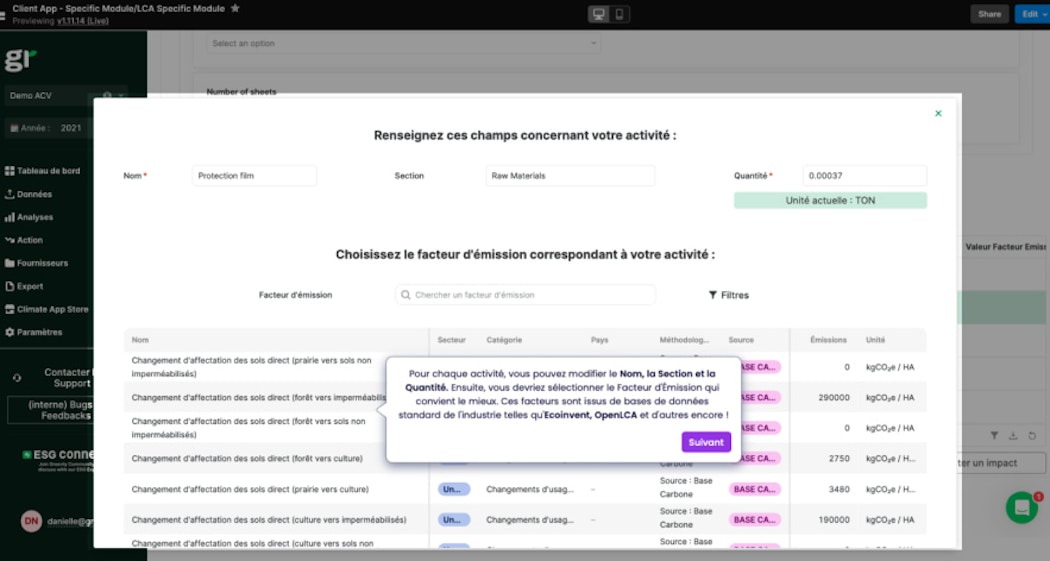
Task: Click the DN user avatar
Action: coord(31,521)
